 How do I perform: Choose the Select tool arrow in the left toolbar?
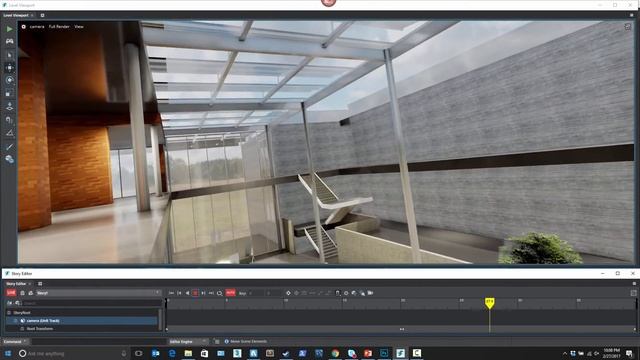(9, 55)
